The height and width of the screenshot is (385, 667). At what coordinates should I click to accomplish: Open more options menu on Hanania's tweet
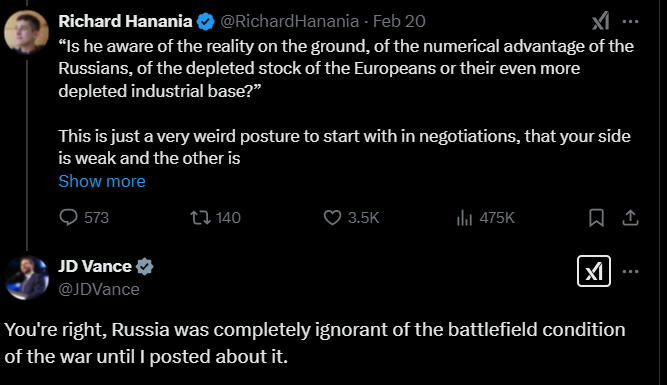click(630, 21)
